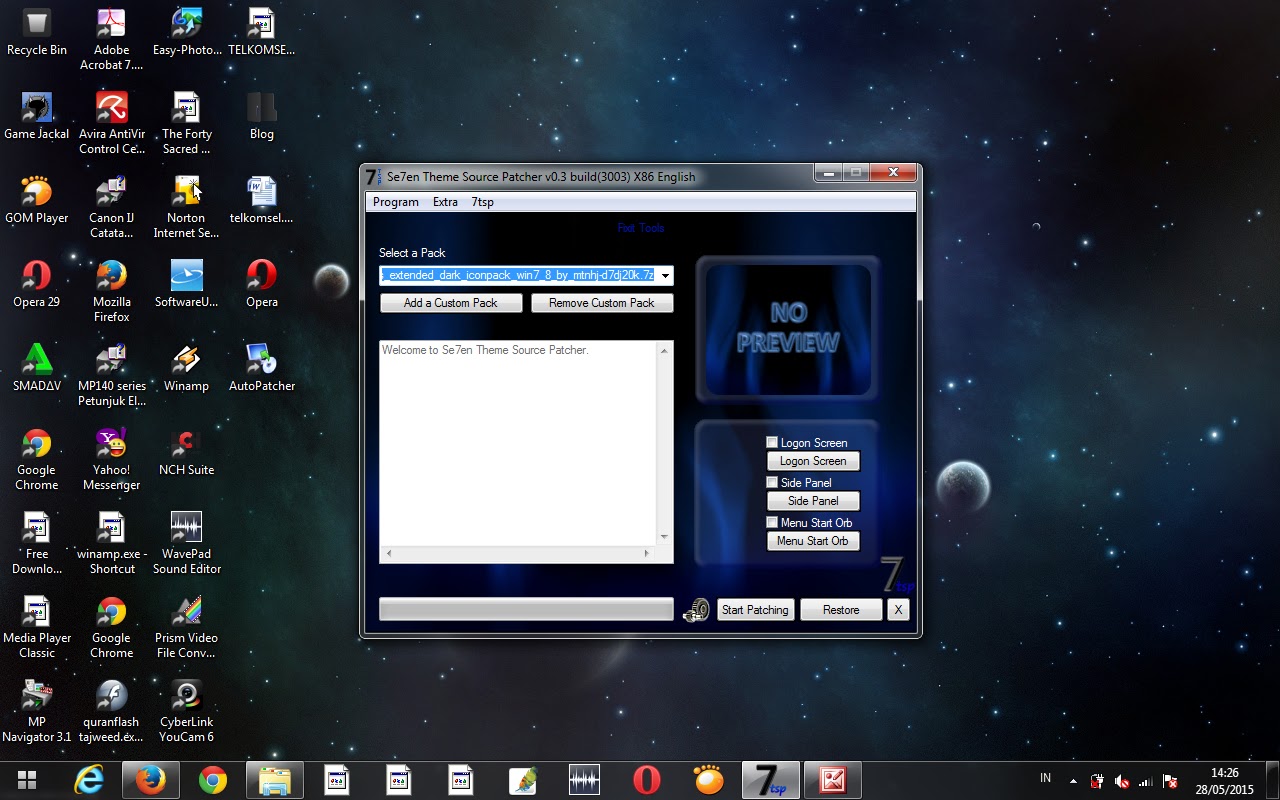Open the Extra menu
This screenshot has width=1280, height=800.
click(445, 202)
